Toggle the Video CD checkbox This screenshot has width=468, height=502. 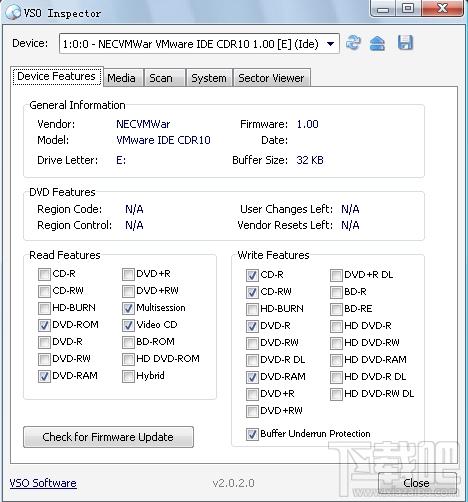point(128,325)
